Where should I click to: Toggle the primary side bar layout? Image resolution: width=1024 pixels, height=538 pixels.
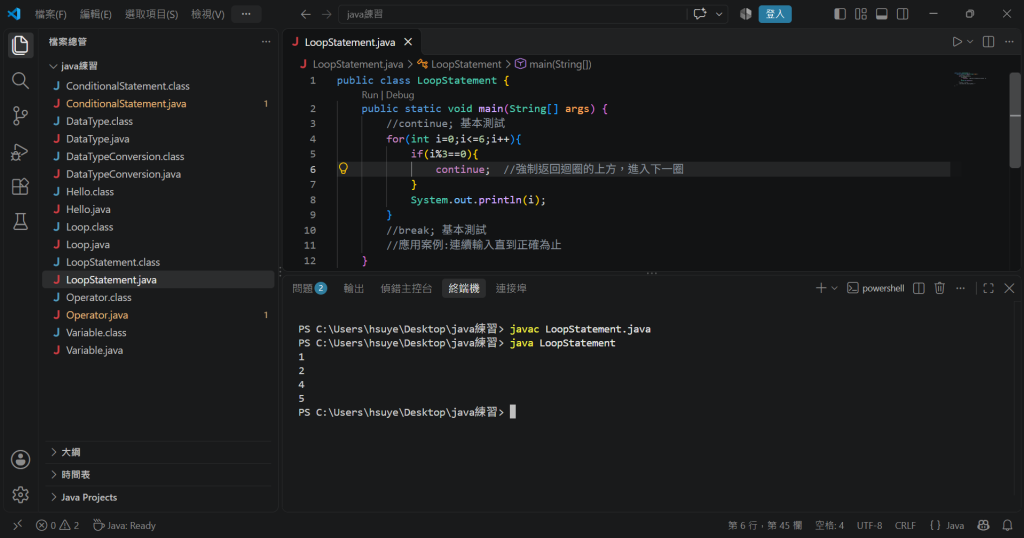click(840, 14)
